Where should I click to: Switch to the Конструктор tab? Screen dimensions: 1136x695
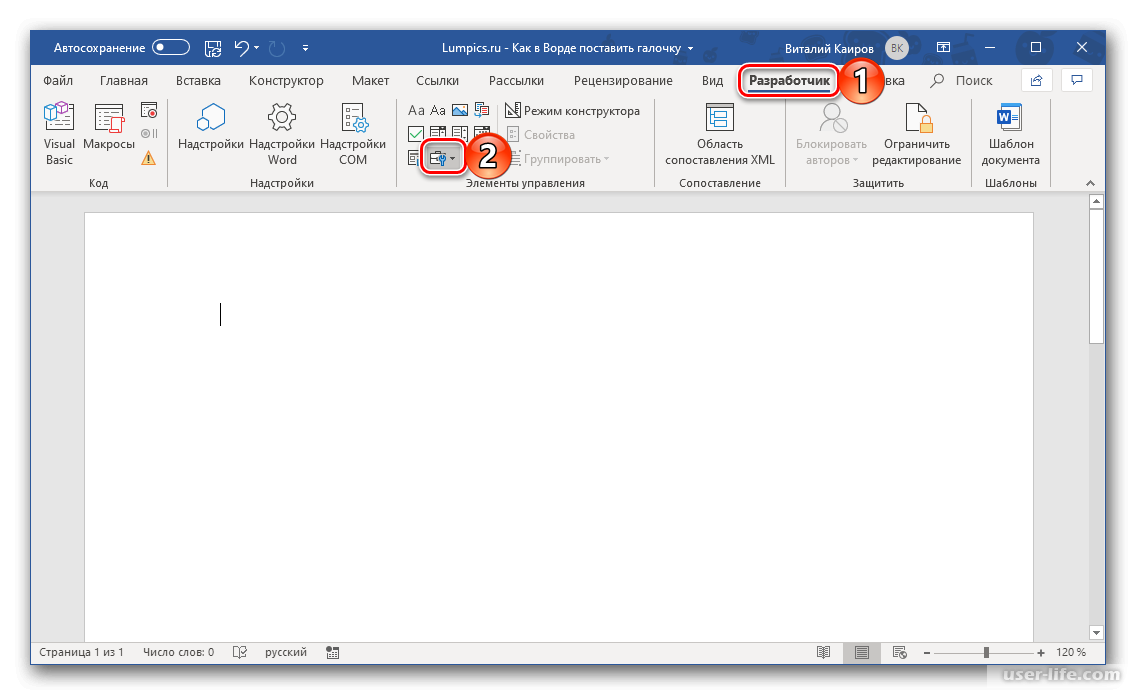(x=286, y=80)
